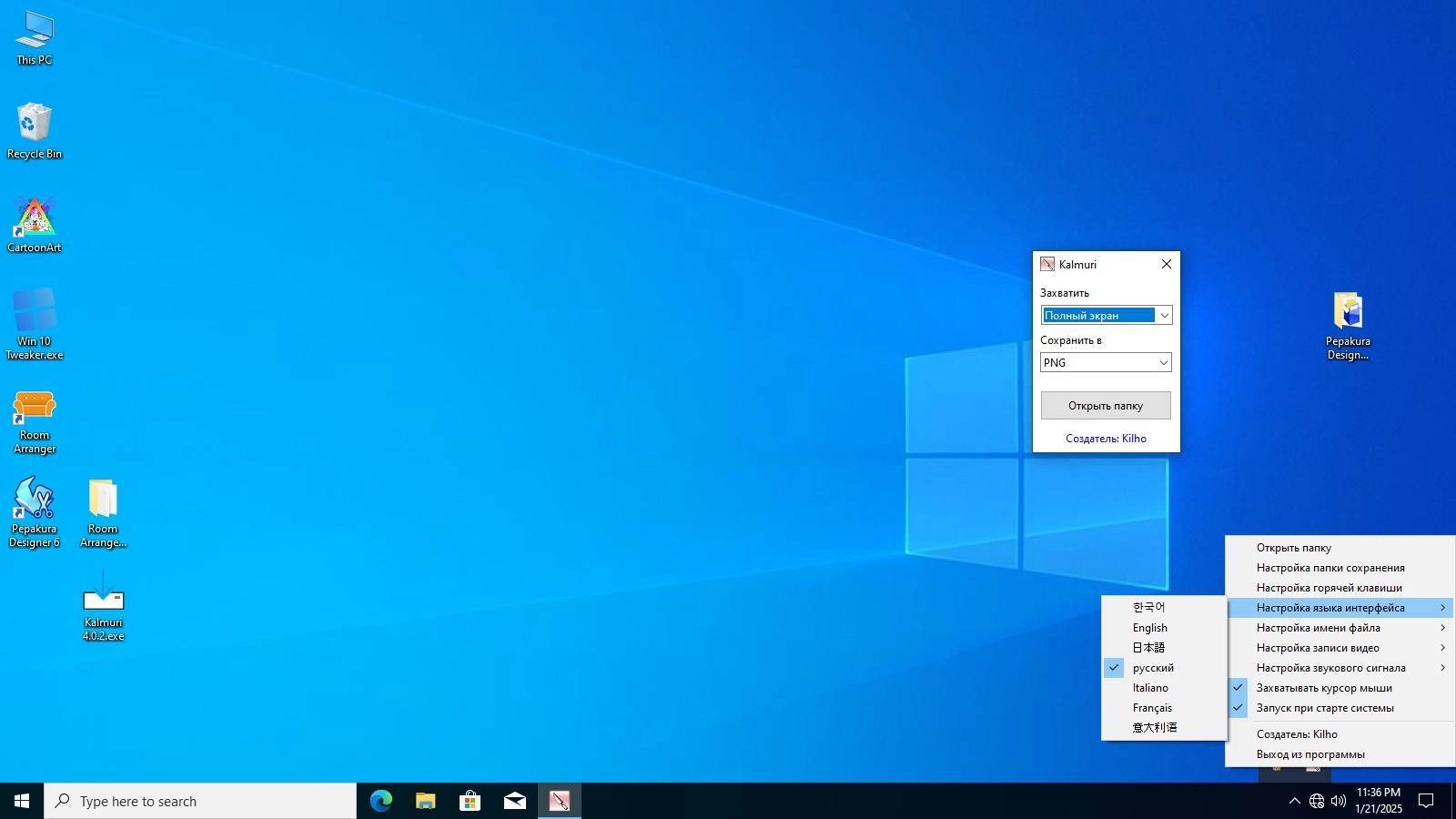Image resolution: width=1456 pixels, height=819 pixels.
Task: Expand Настройка звукового сигнала submenu
Action: click(1340, 668)
